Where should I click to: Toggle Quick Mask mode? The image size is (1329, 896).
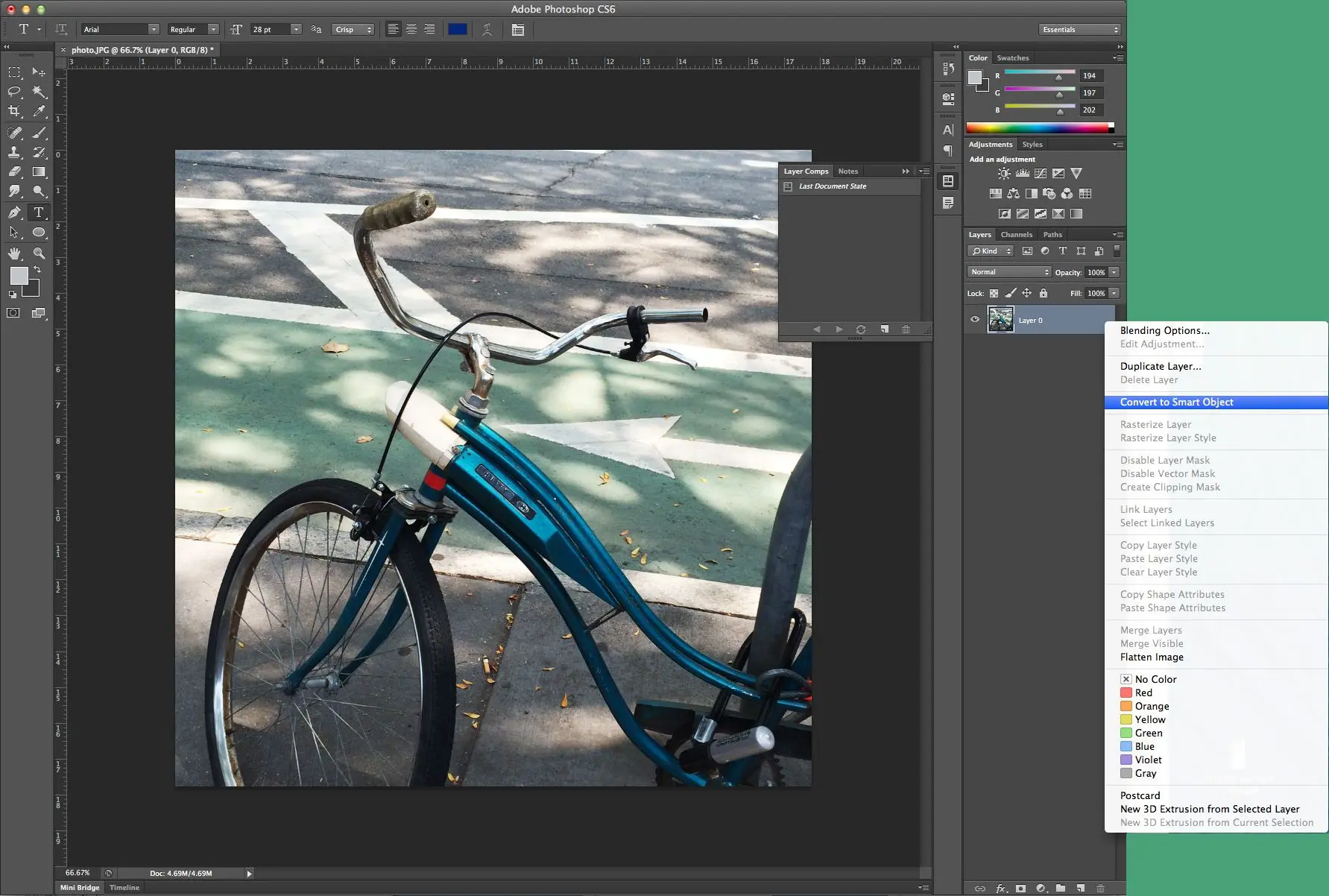13,313
